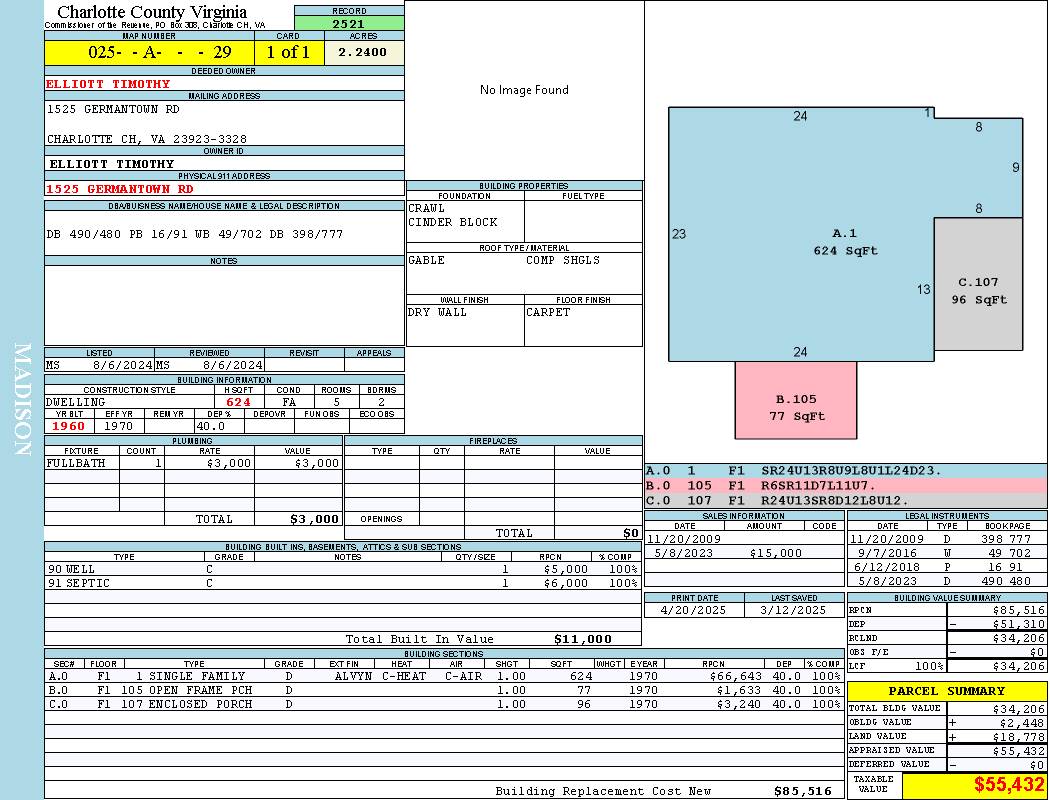Click the year built value 1960
The image size is (1050, 800).
pos(68,426)
